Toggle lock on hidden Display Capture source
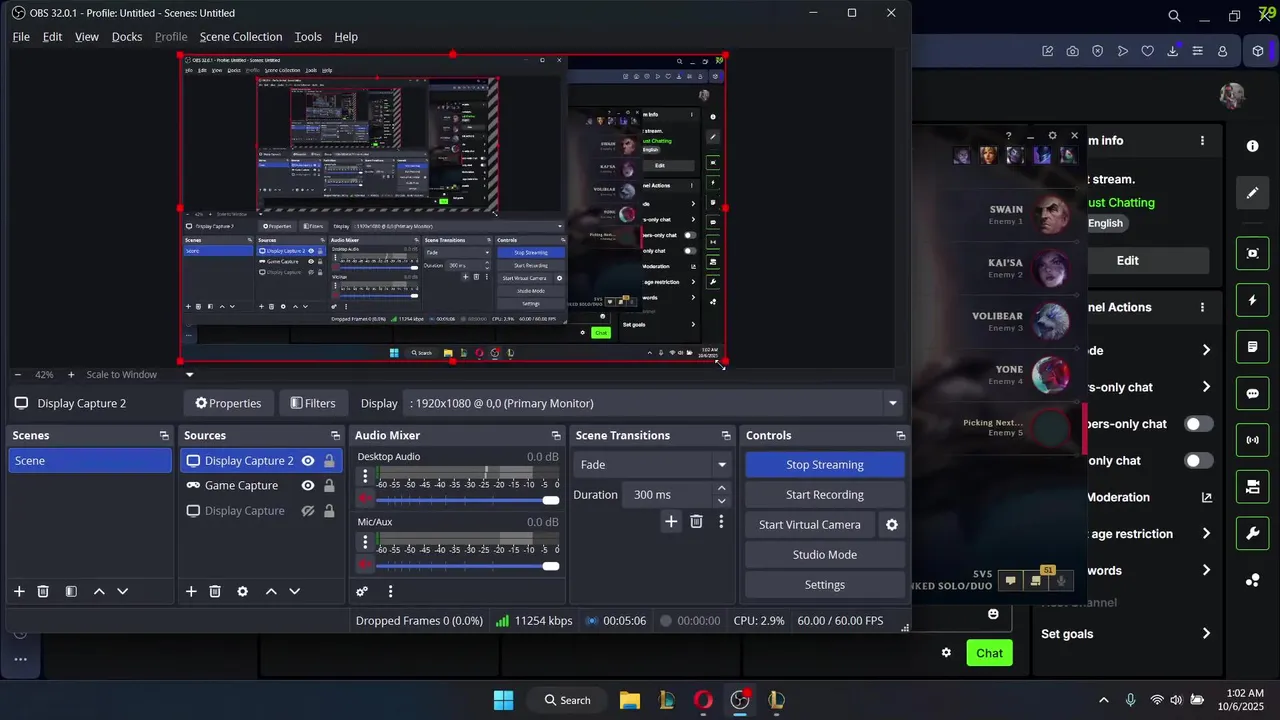This screenshot has height=720, width=1280. coord(329,511)
